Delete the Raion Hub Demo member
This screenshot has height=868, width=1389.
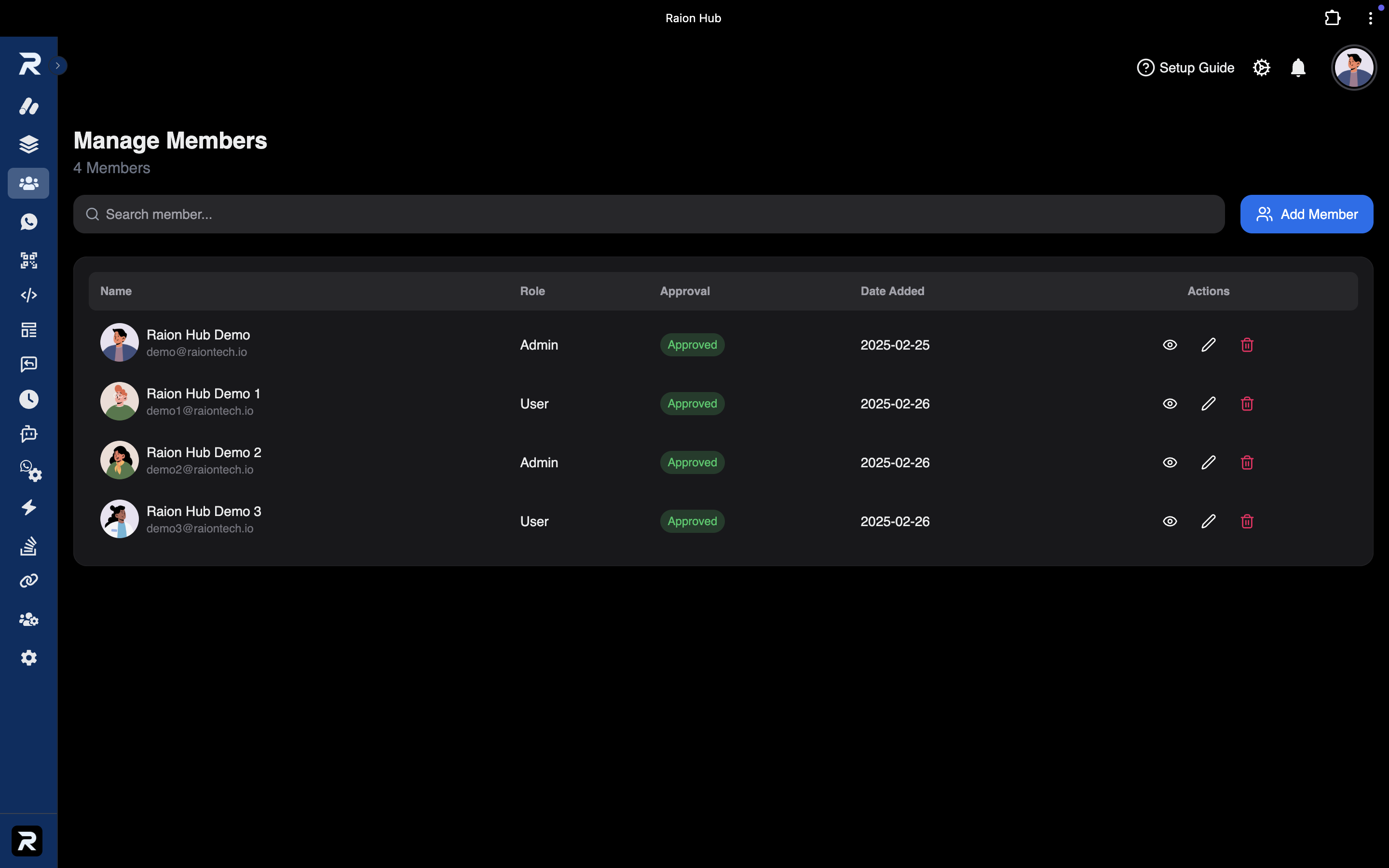click(x=1247, y=345)
